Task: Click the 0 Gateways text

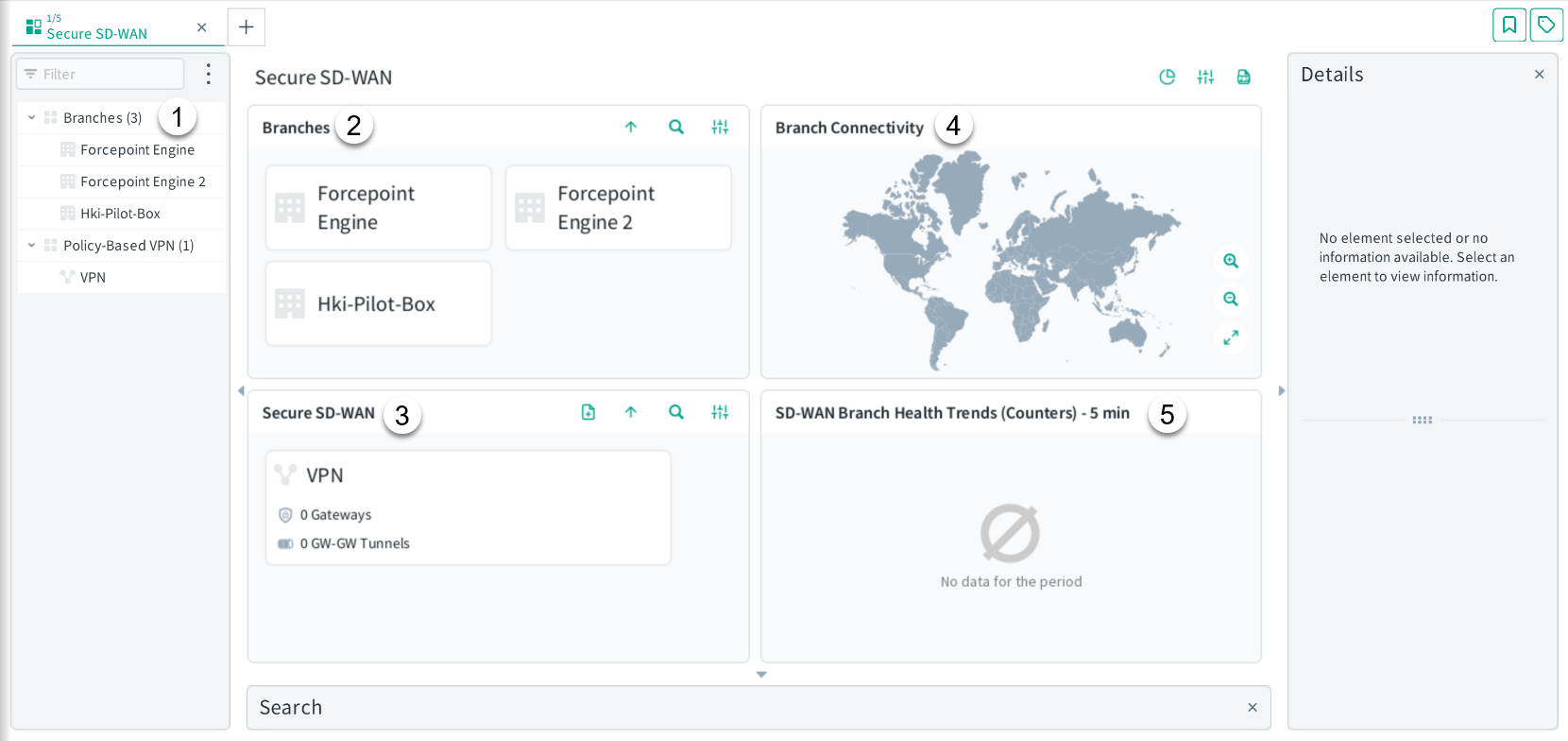Action: [335, 515]
